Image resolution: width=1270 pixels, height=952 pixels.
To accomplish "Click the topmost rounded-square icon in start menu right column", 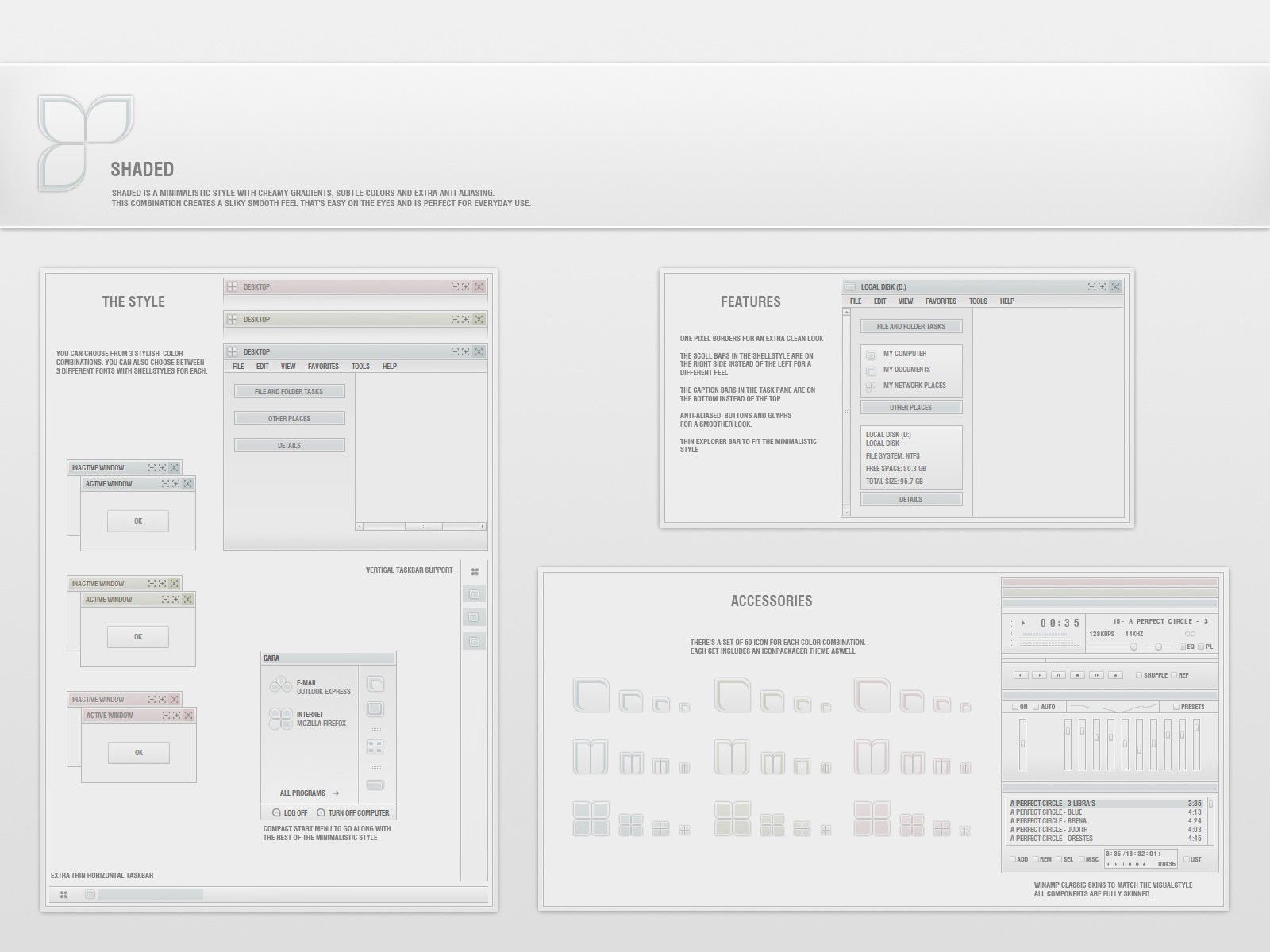I will point(375,684).
